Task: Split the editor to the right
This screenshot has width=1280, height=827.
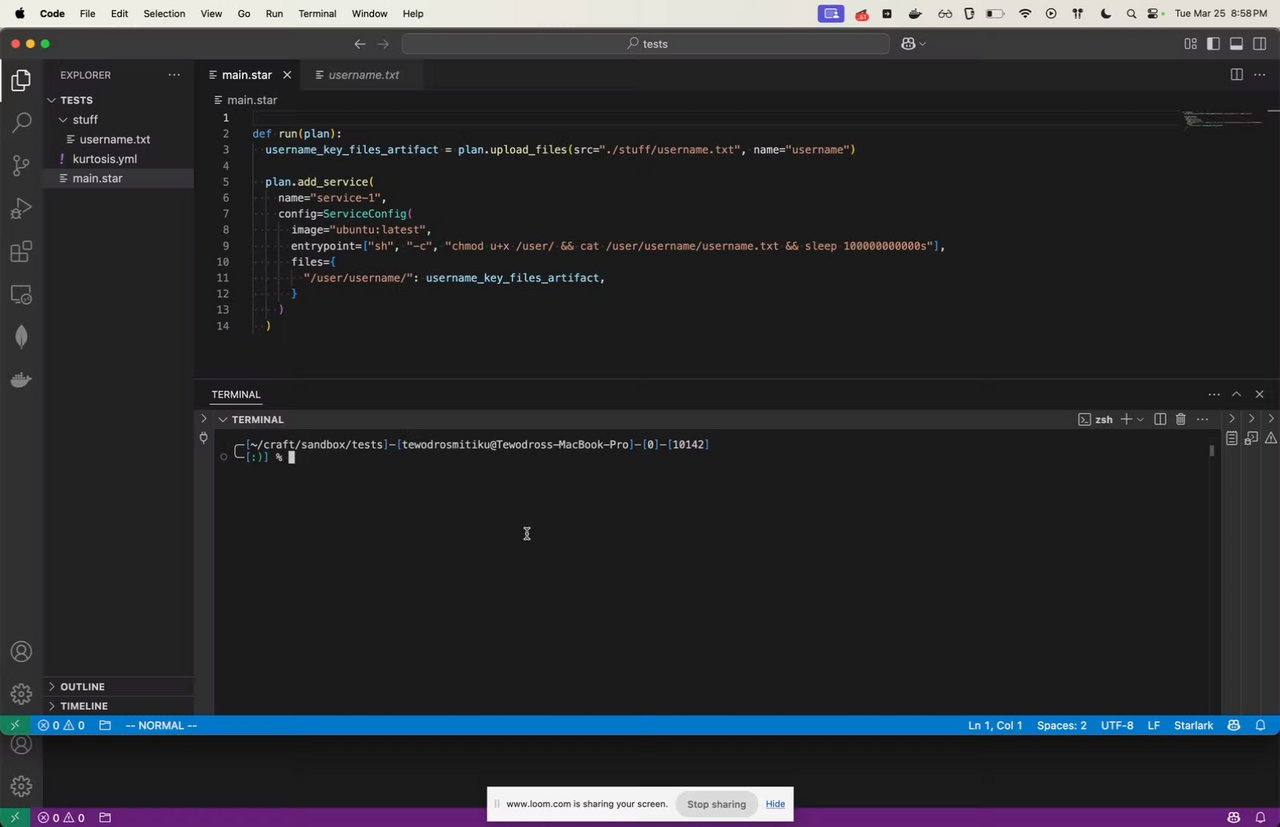Action: (x=1237, y=75)
